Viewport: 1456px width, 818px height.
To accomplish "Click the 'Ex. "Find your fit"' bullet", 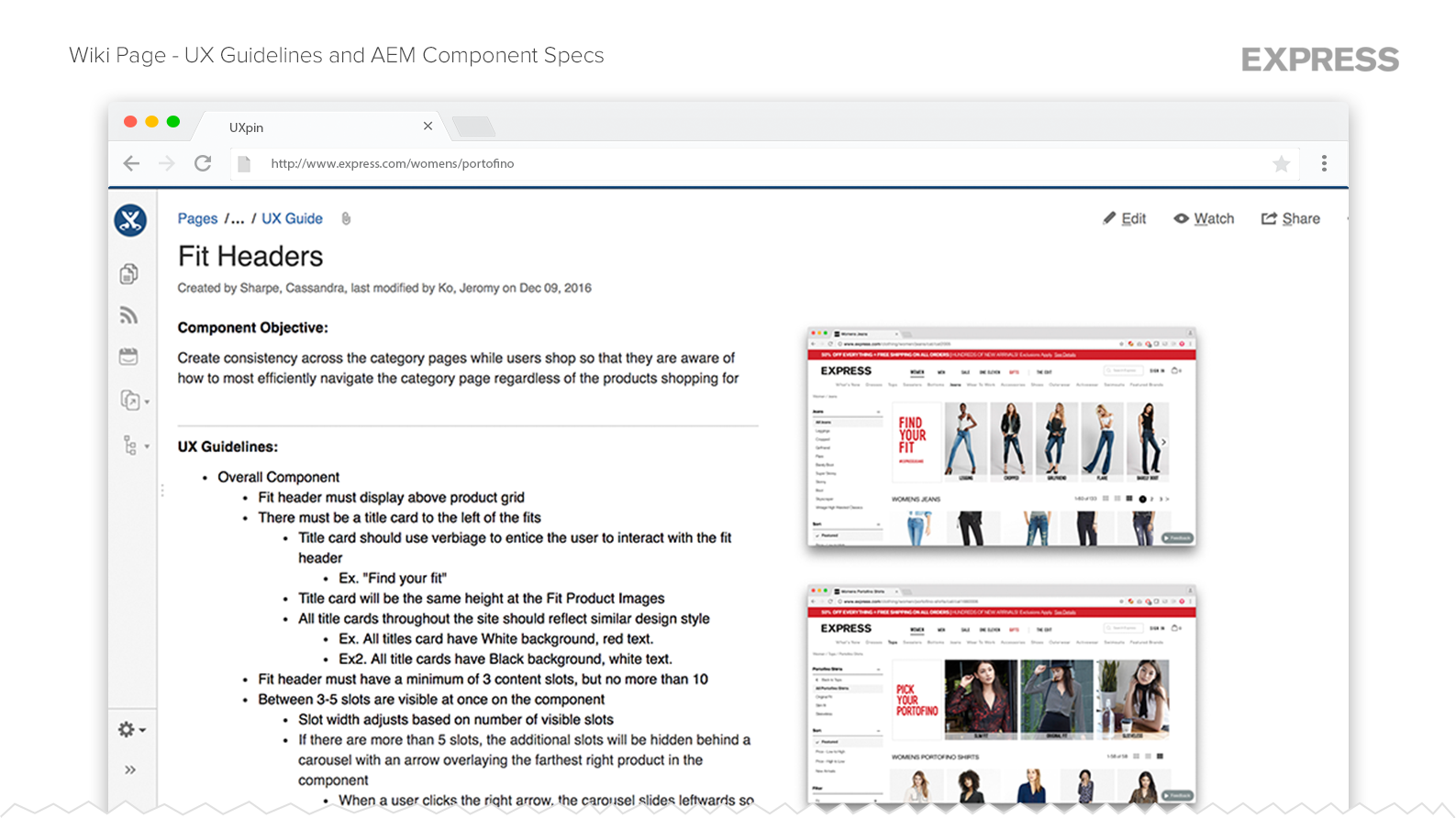I will [393, 578].
